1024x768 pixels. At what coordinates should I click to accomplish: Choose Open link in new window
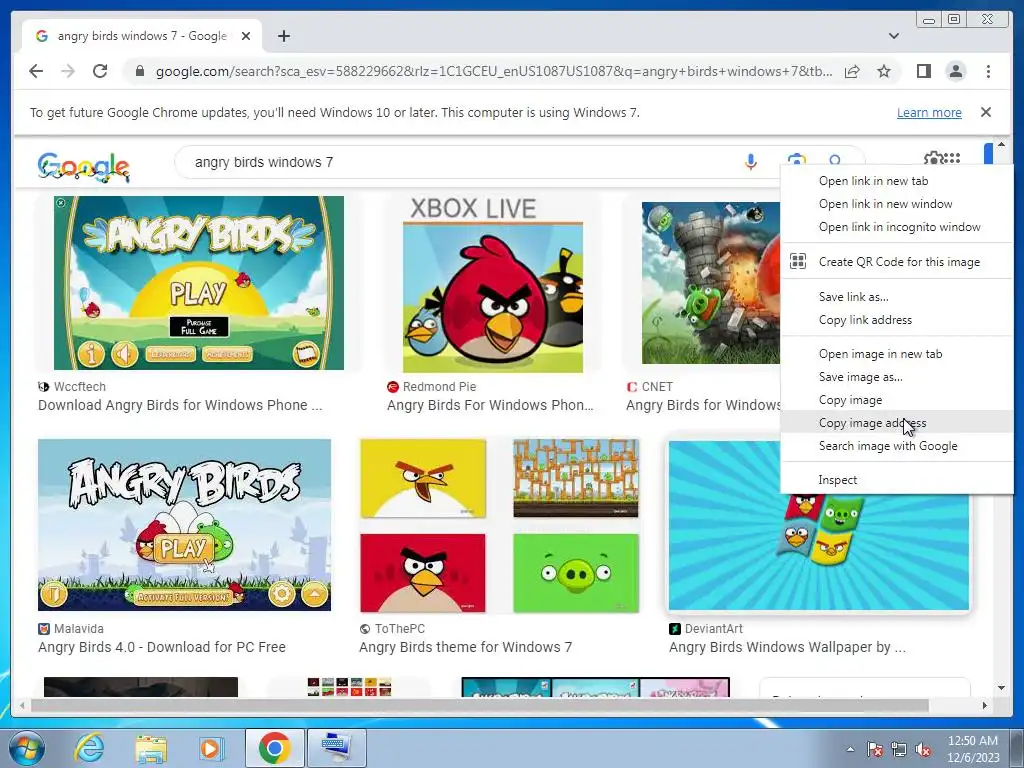pos(897,204)
